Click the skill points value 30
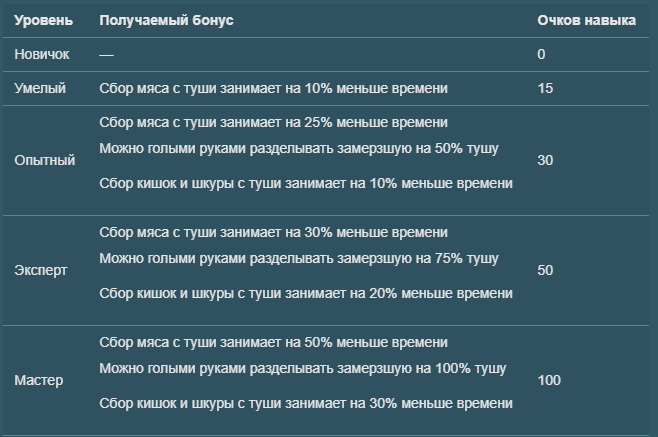The width and height of the screenshot is (658, 437). 545,160
